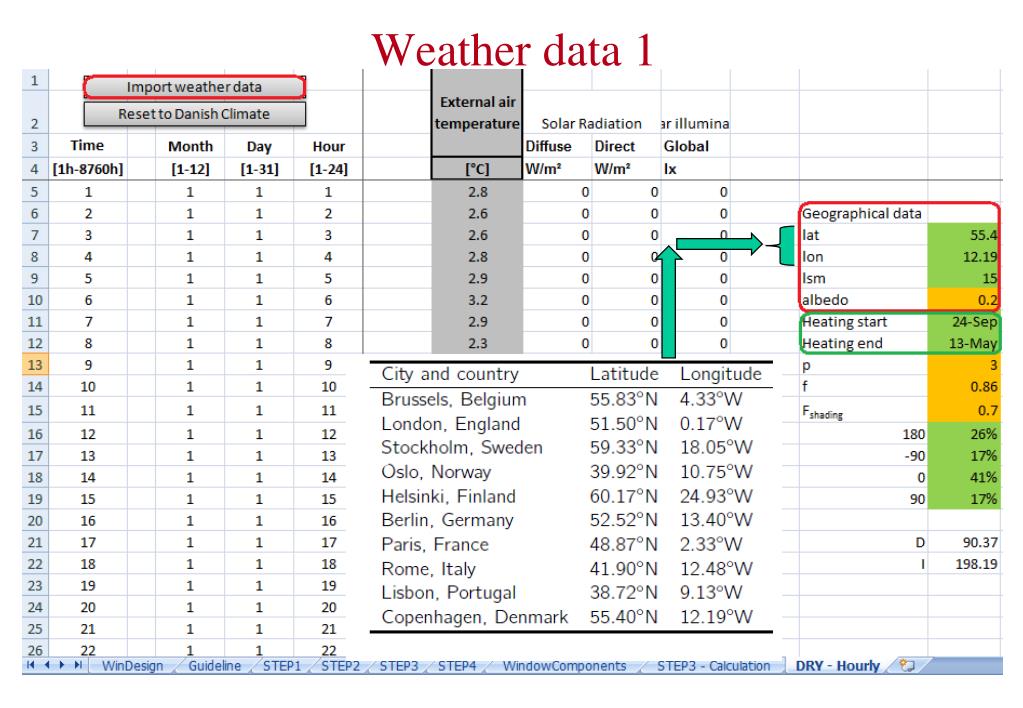This screenshot has width=1023, height=708.
Task: Click temperature cell 3.2 in row 10
Action: click(477, 300)
